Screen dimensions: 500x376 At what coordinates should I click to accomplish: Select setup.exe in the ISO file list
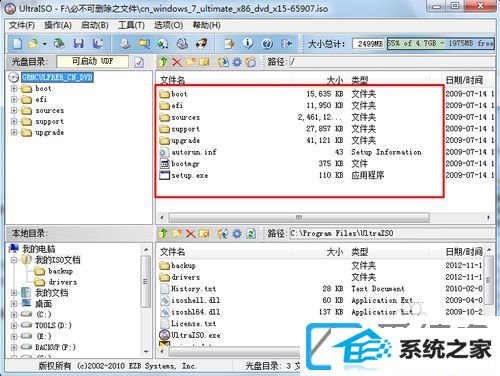pos(190,175)
